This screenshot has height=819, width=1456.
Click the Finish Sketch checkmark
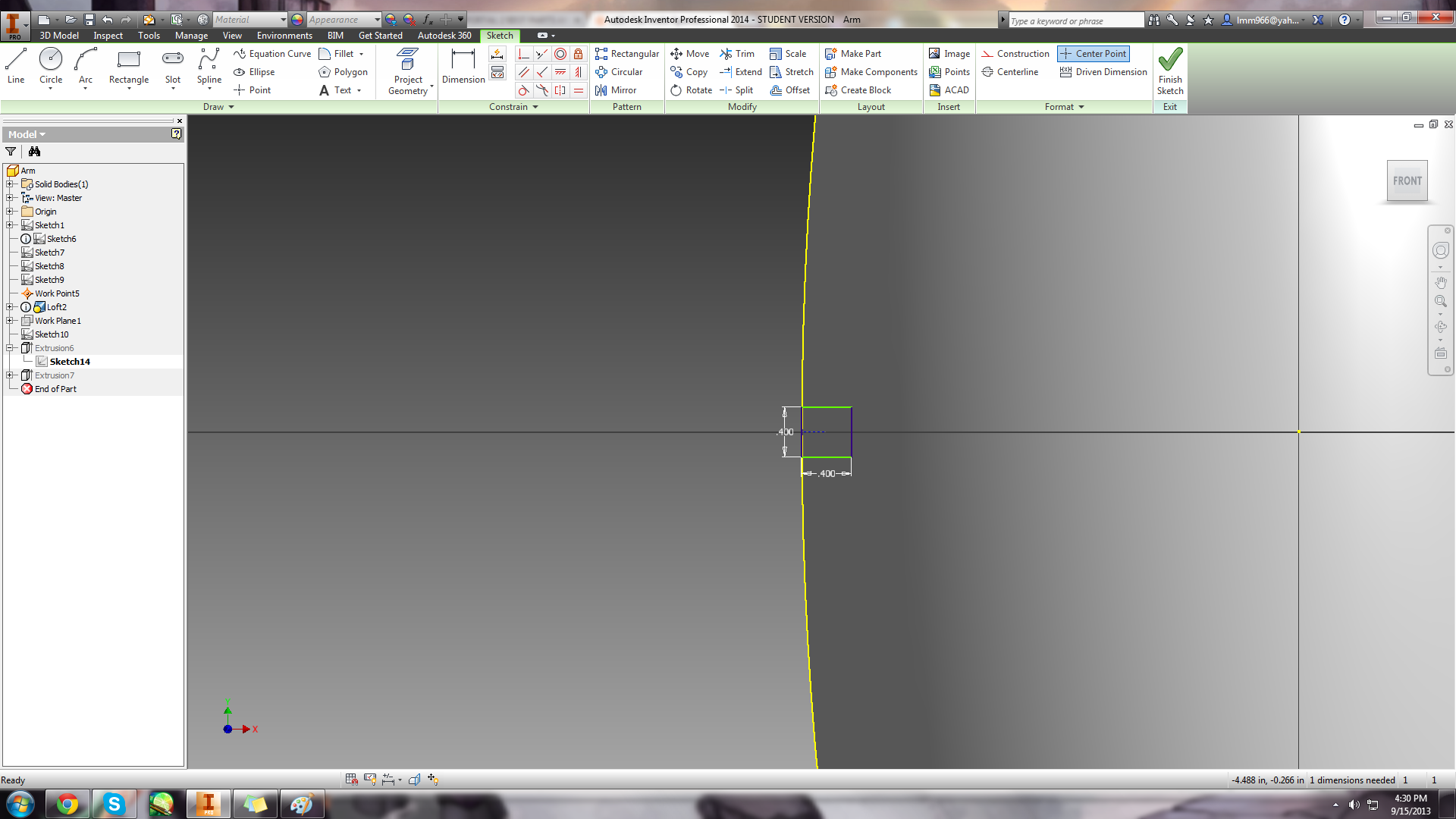1170,70
